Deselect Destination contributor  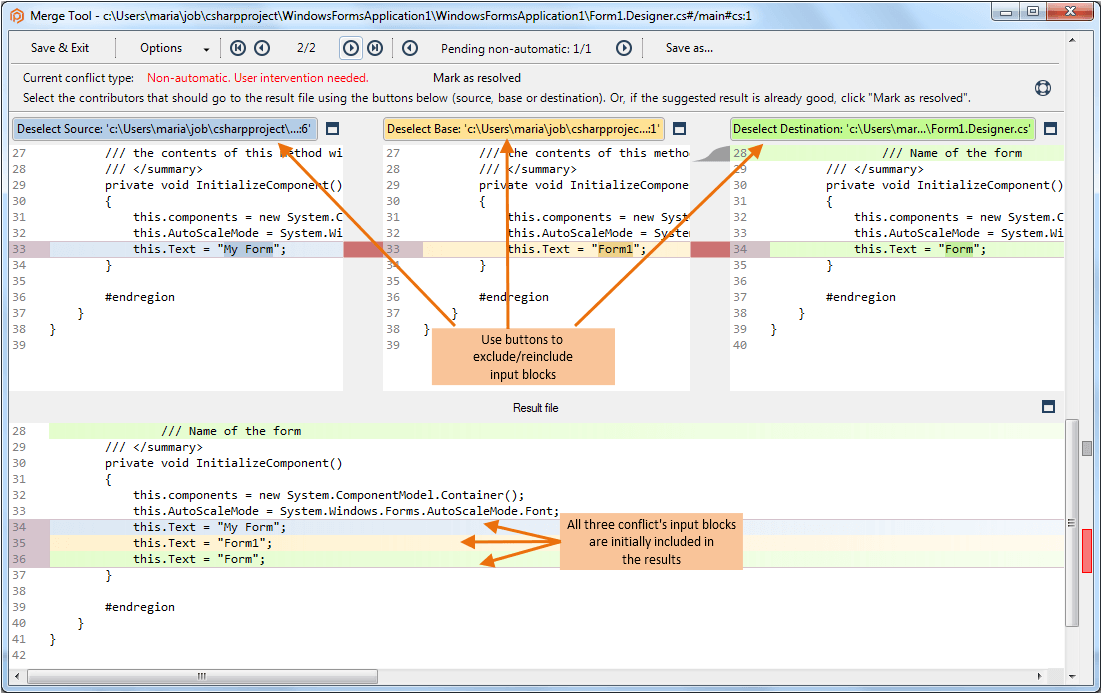coord(883,129)
